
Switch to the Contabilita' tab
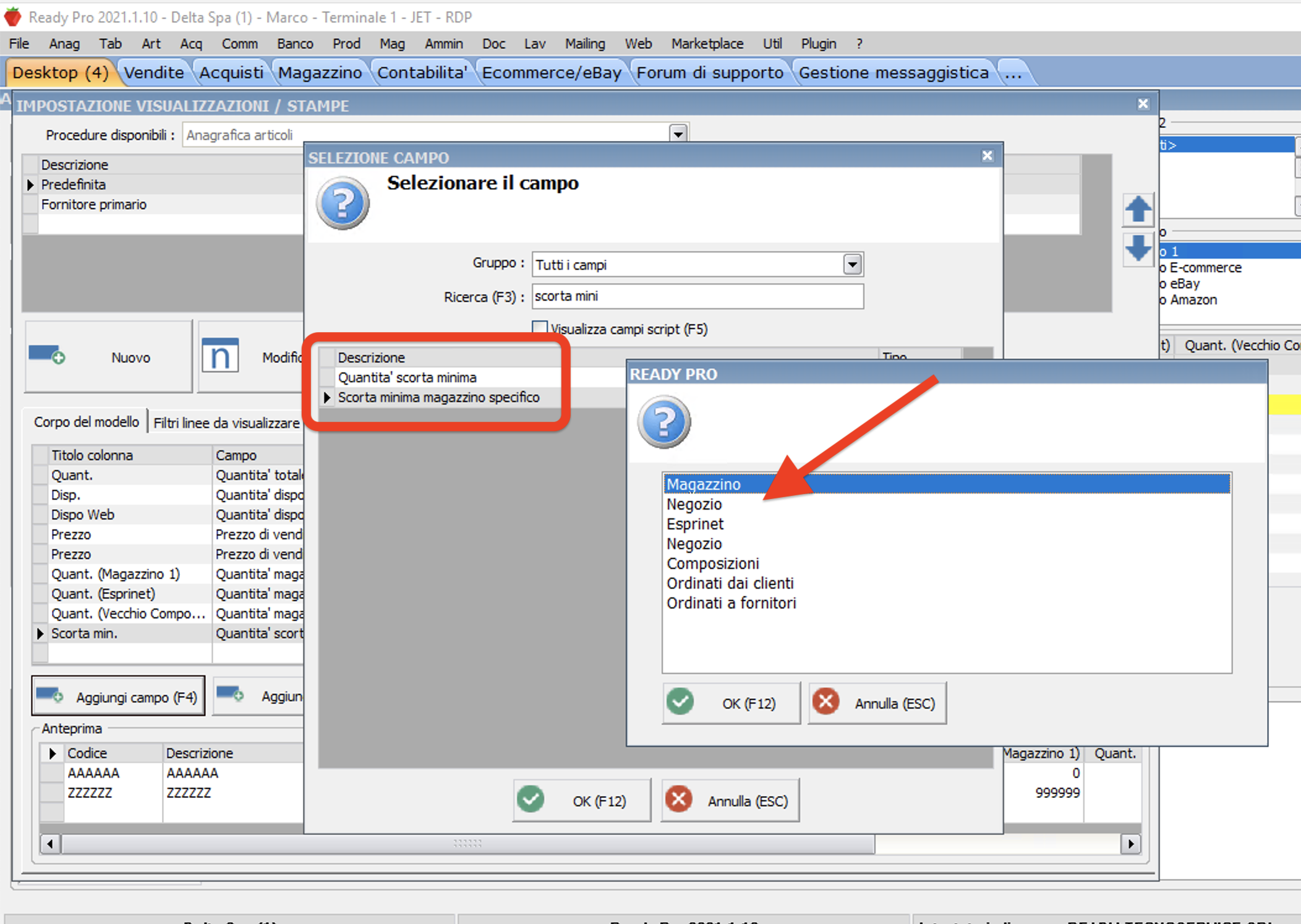(x=422, y=73)
